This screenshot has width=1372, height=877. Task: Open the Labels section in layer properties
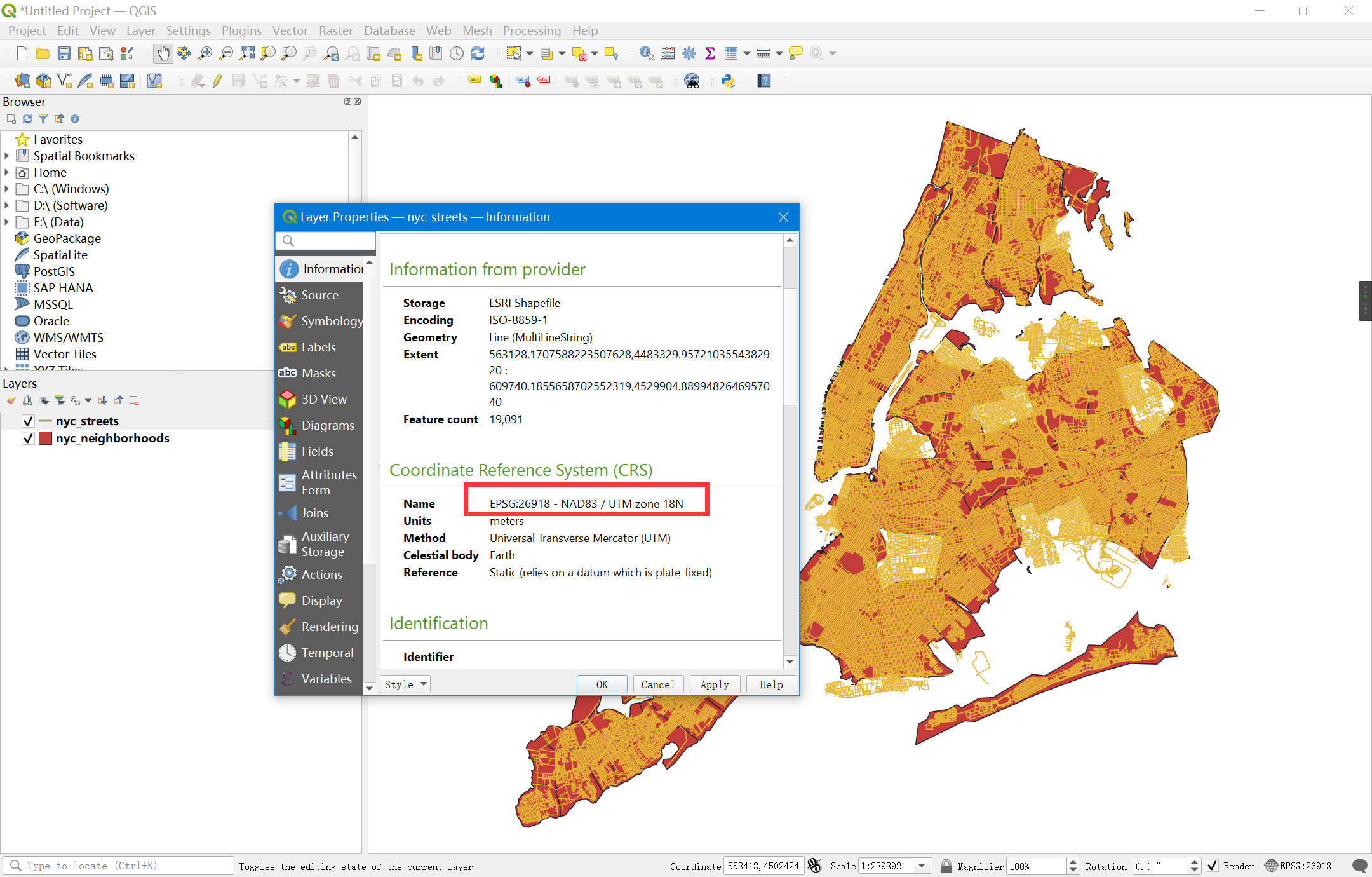318,347
